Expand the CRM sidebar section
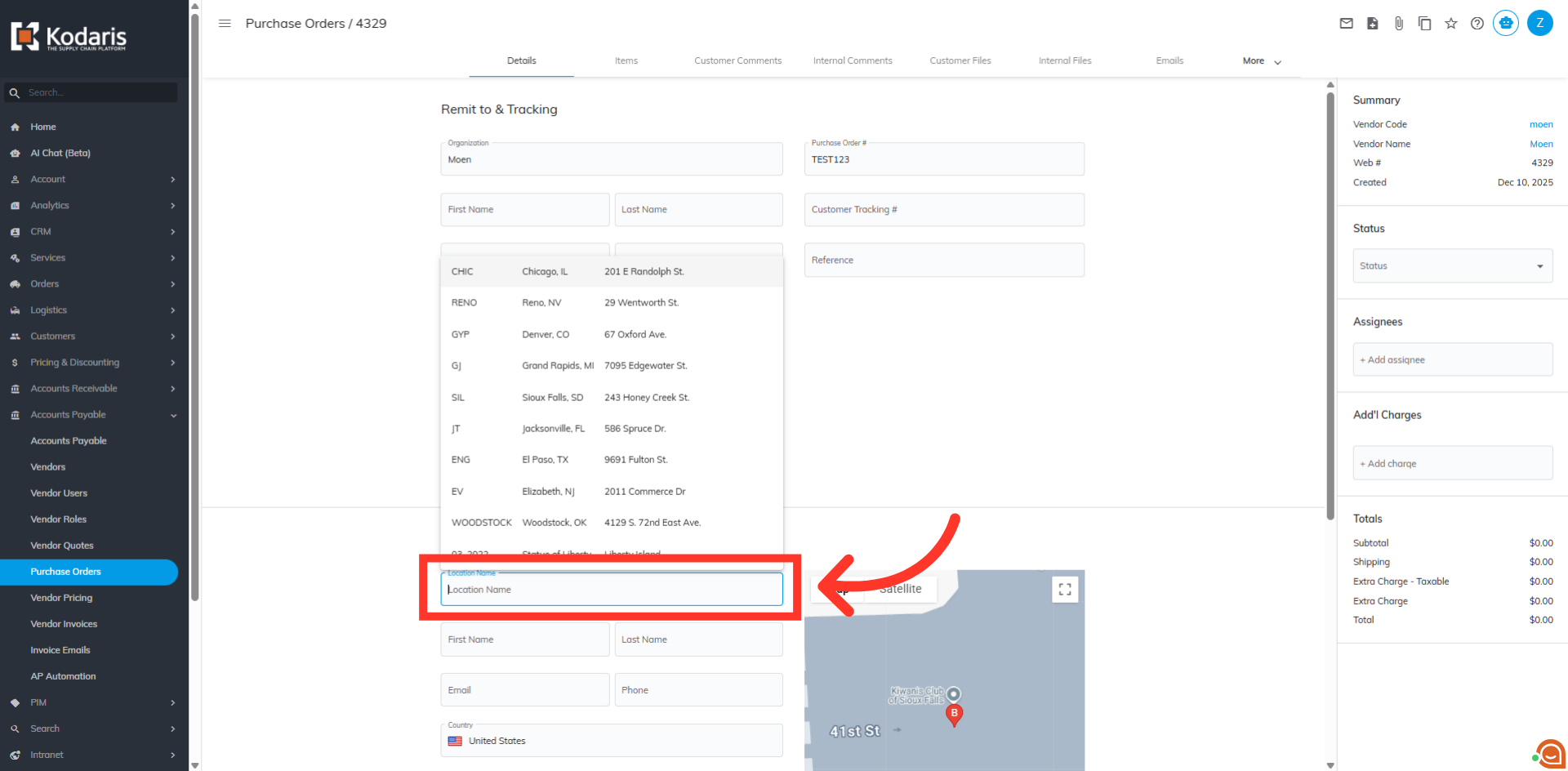Image resolution: width=1568 pixels, height=771 pixels. [x=89, y=232]
